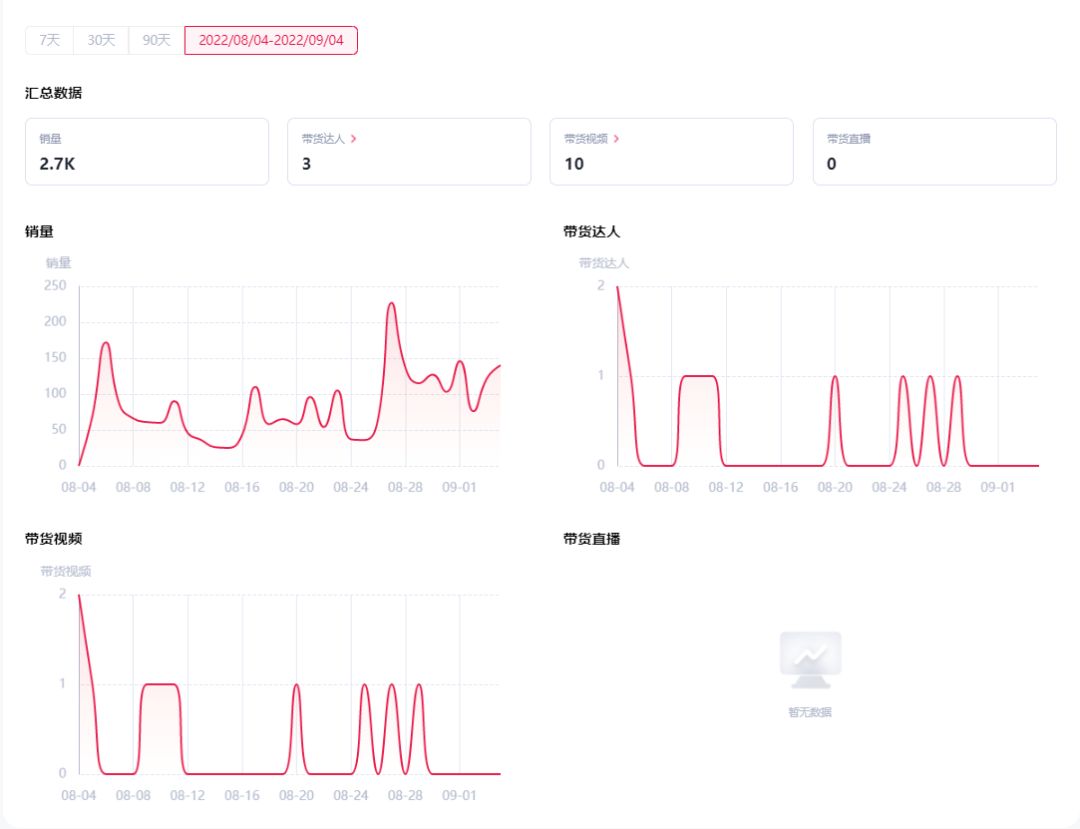The height and width of the screenshot is (829, 1080).
Task: Switch to the 30天 time range tab
Action: 102,40
